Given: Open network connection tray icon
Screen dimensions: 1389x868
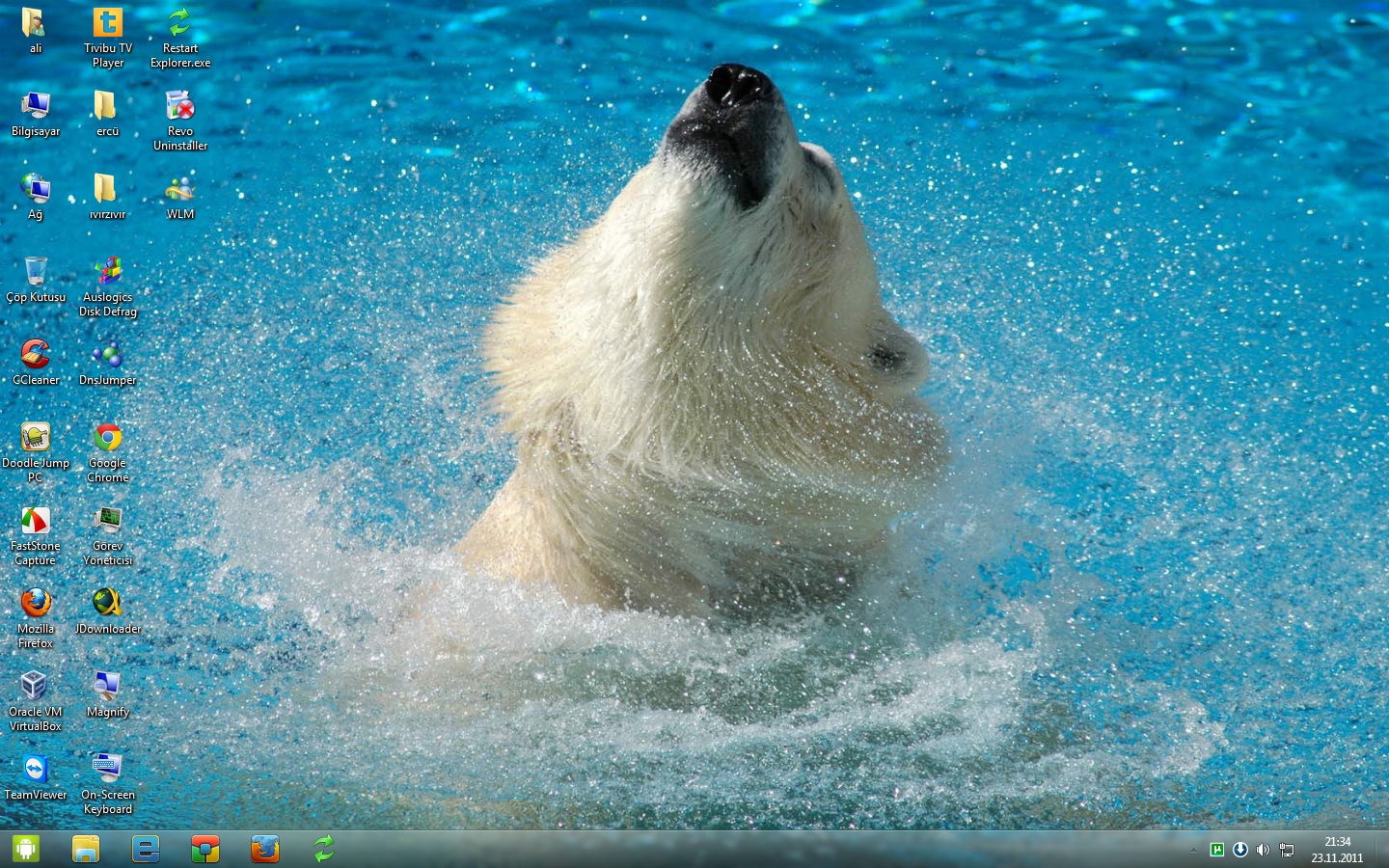Looking at the screenshot, I should tap(1287, 850).
